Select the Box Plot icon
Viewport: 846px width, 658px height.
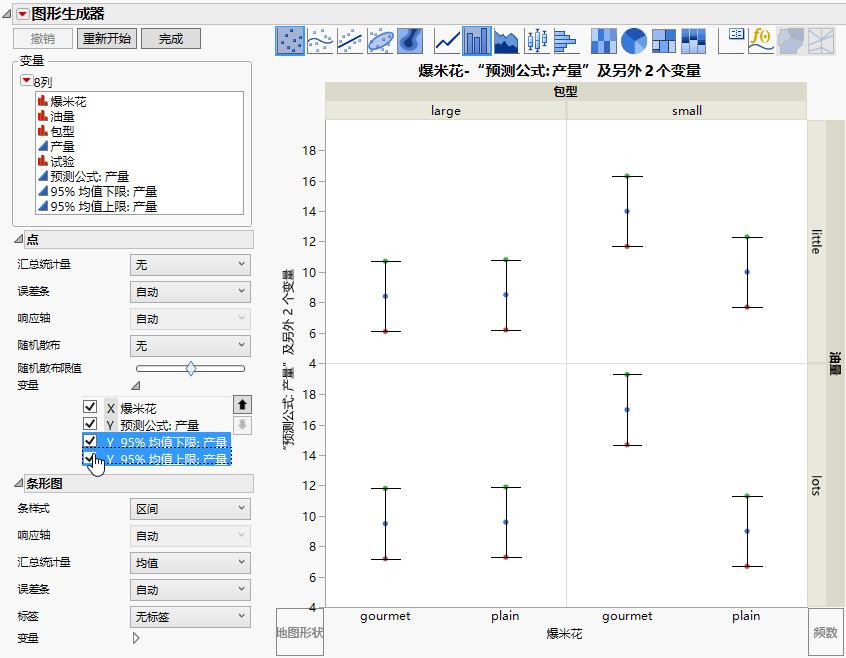[x=537, y=40]
